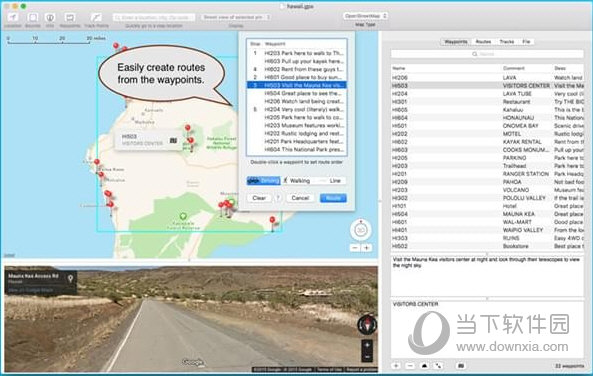The height and width of the screenshot is (376, 593).
Task: Select waypoint row with comment ONOMEA BAY
Action: pyautogui.click(x=487, y=126)
